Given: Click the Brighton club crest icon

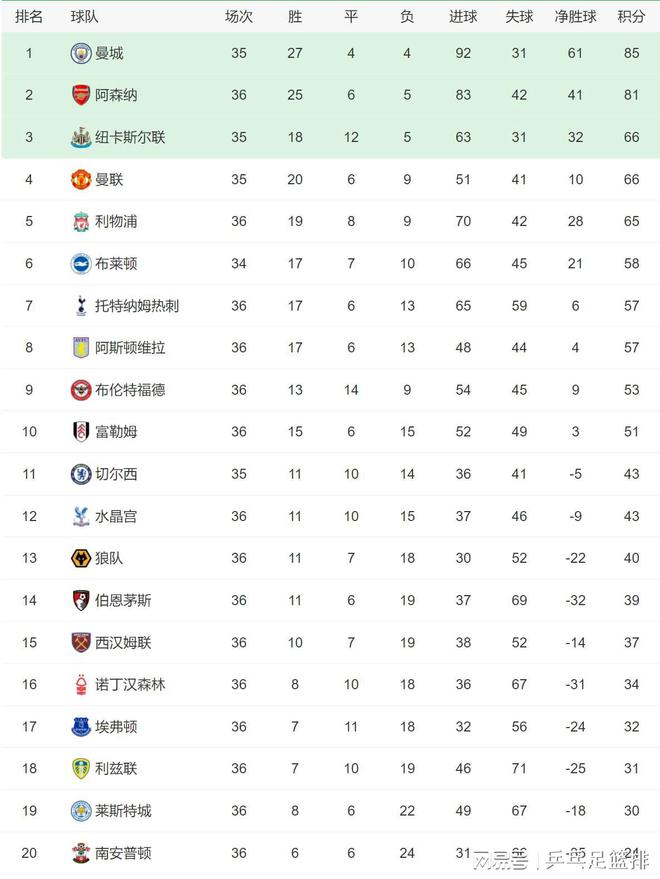Looking at the screenshot, I should 81,263.
